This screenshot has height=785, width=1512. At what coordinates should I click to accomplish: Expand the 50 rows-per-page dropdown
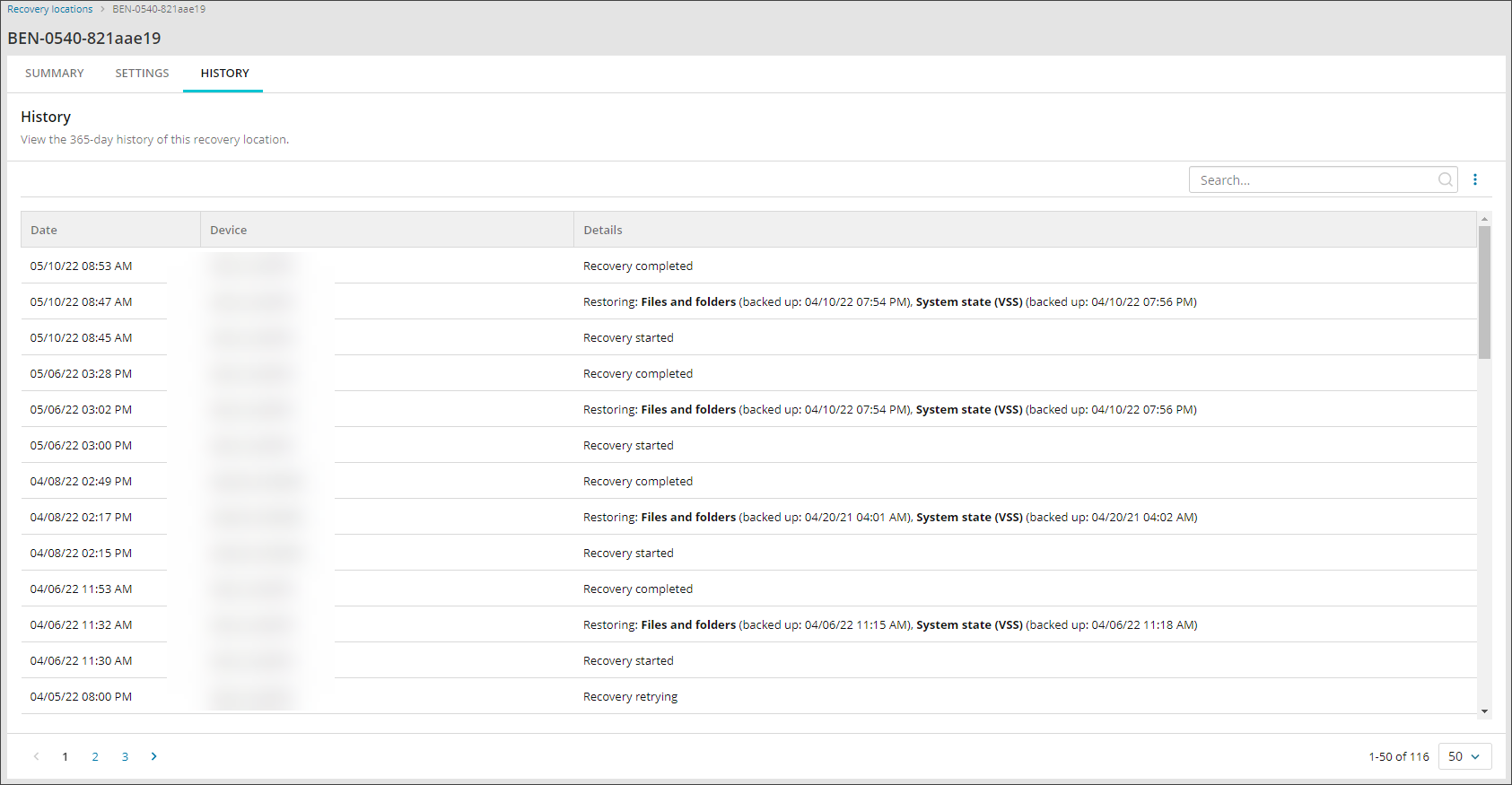pyautogui.click(x=1464, y=756)
